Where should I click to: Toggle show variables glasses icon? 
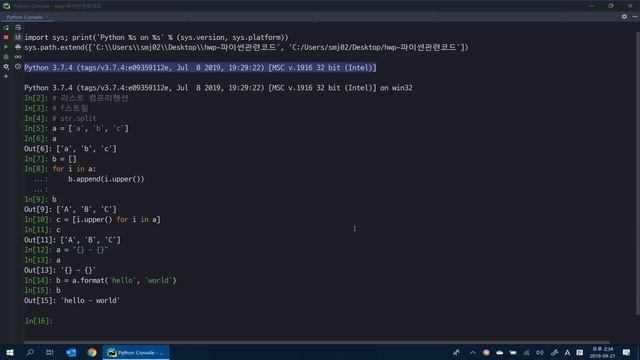pos(18,57)
